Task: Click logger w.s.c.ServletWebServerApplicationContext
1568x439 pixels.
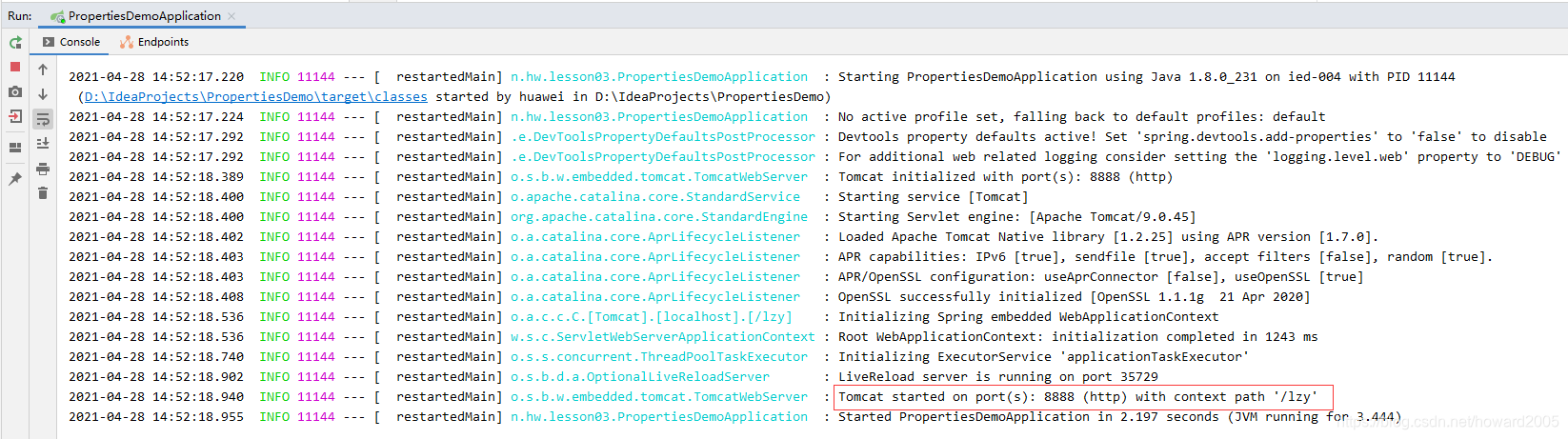Action: [x=663, y=336]
